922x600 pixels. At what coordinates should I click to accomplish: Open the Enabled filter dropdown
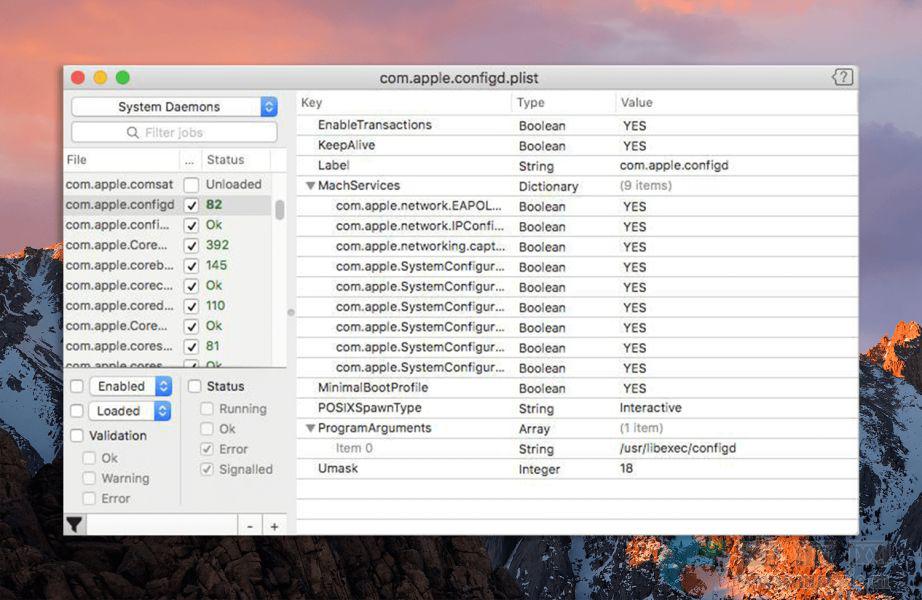pyautogui.click(x=130, y=386)
